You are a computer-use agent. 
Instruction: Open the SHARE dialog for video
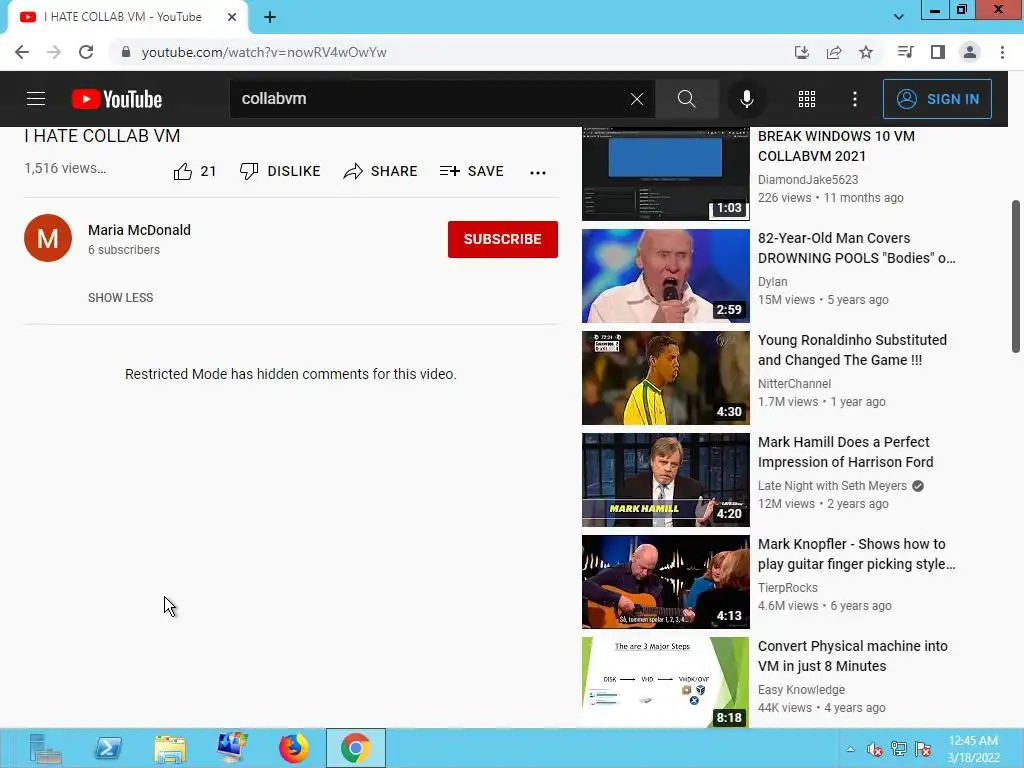(x=380, y=171)
